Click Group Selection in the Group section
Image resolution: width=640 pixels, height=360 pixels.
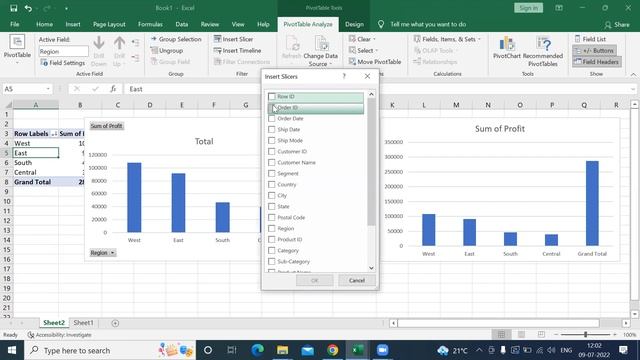click(176, 39)
